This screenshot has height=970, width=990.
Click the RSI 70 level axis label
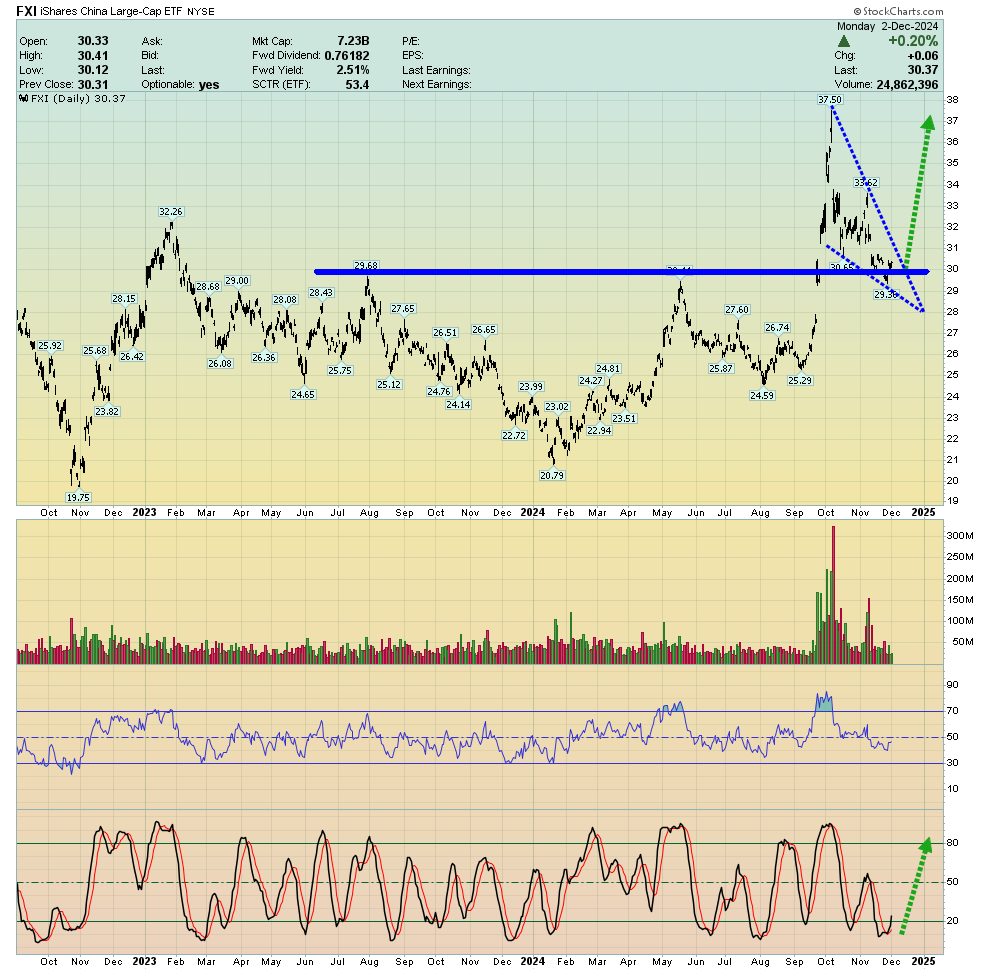point(952,711)
